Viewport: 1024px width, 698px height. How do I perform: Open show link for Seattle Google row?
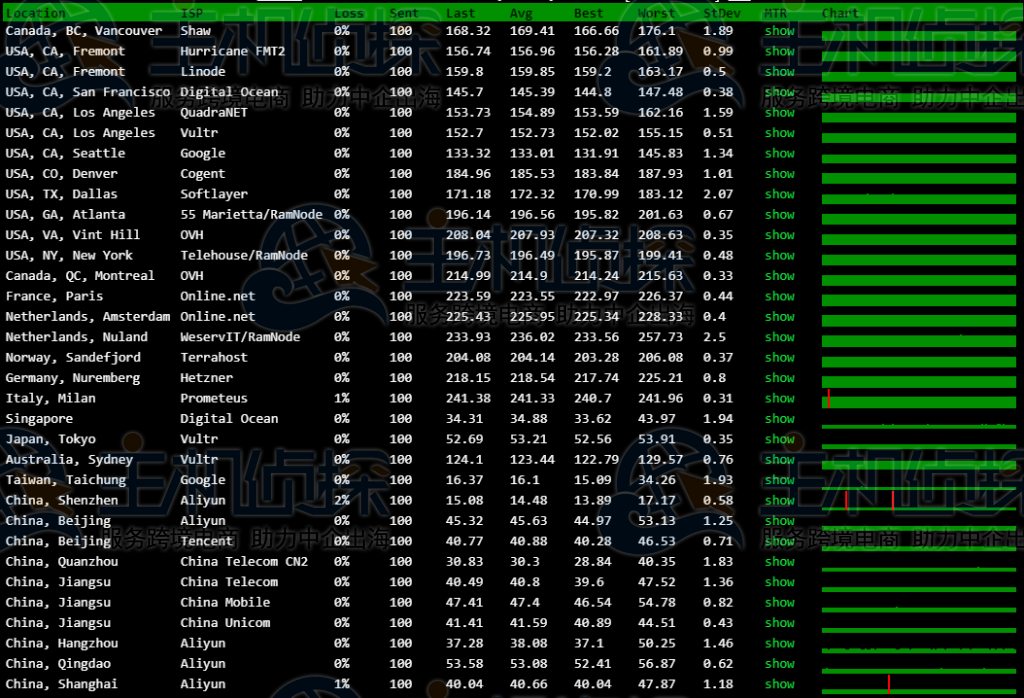pyautogui.click(x=780, y=153)
